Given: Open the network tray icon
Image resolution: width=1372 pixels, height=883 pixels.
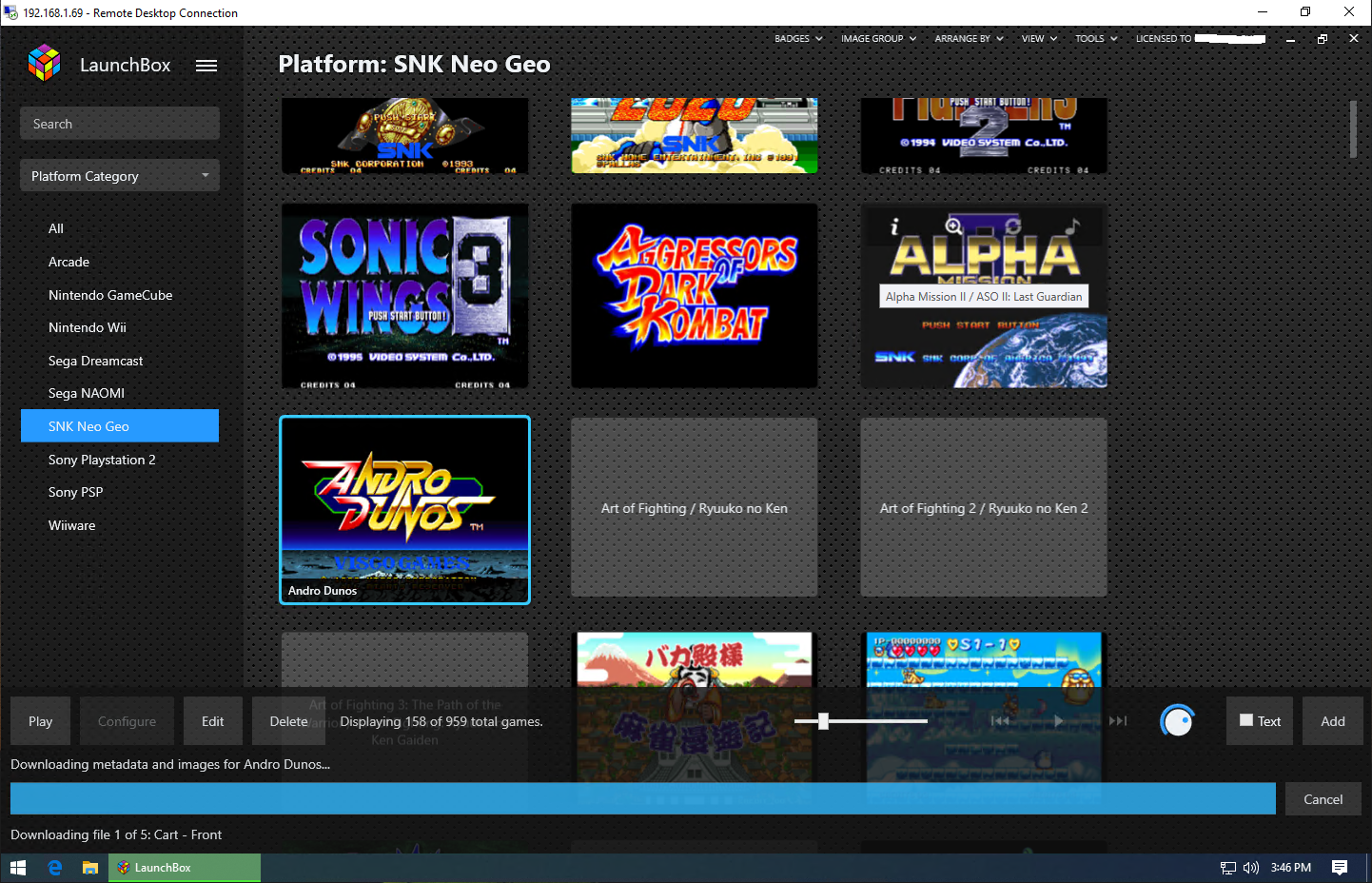Looking at the screenshot, I should click(x=1228, y=868).
